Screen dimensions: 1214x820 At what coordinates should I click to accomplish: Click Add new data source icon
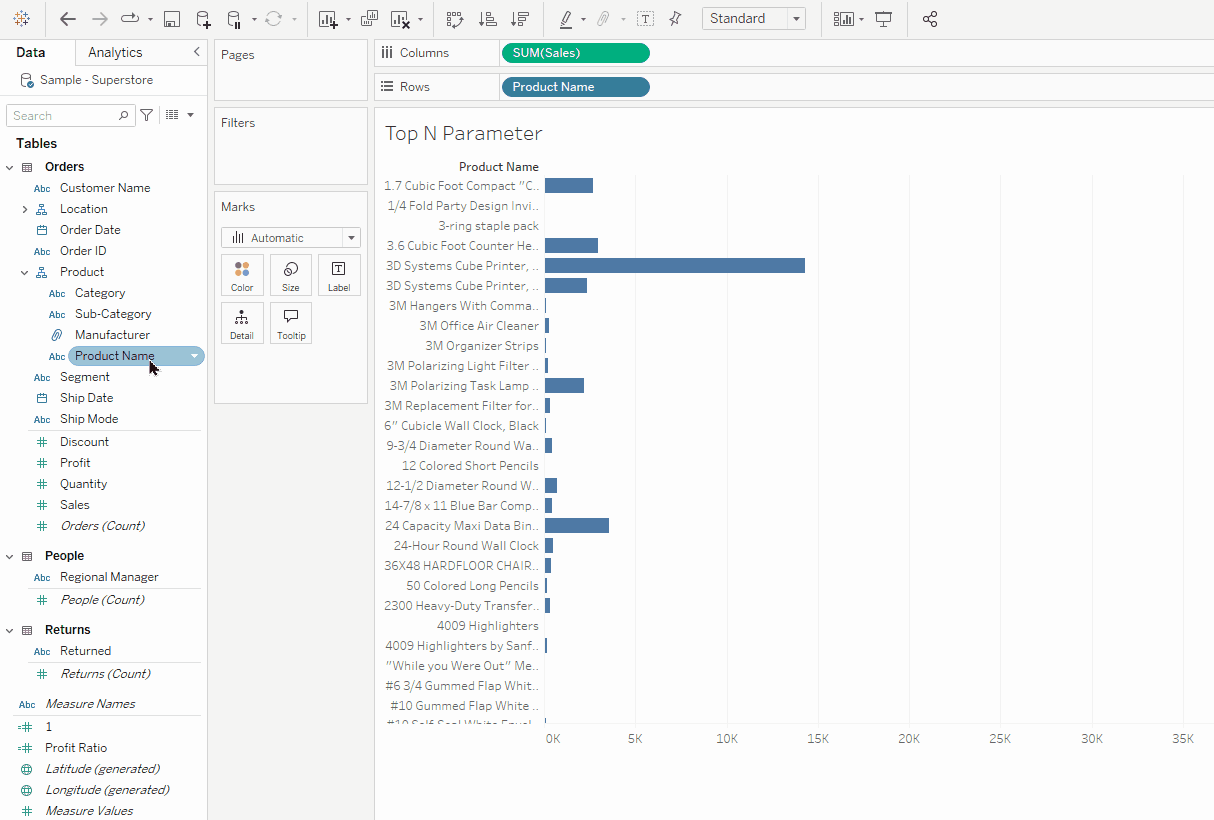[203, 19]
